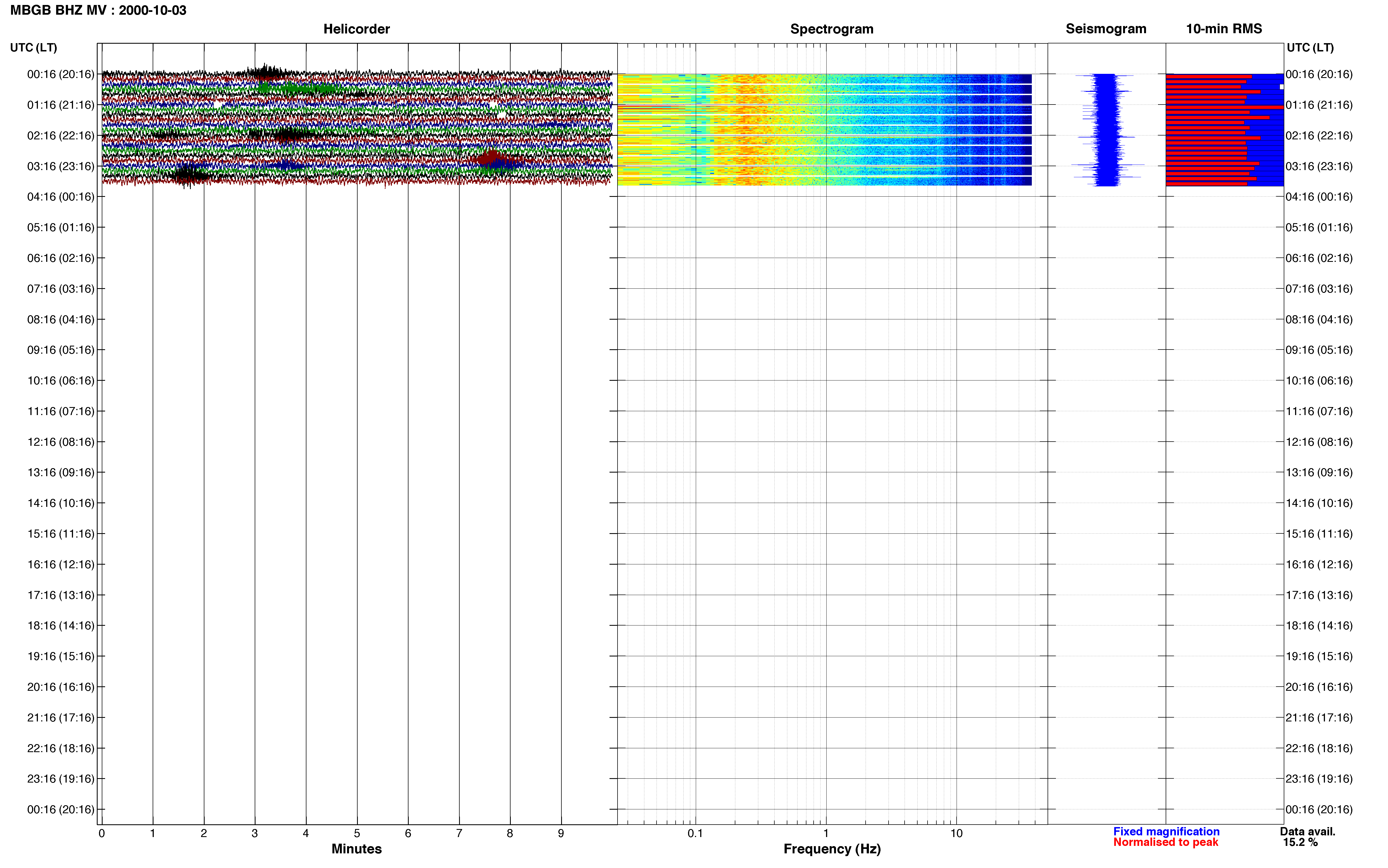Screen dimensions: 1388x868
Task: Click the left '16:16 (12:16)' time label
Action: (61, 564)
